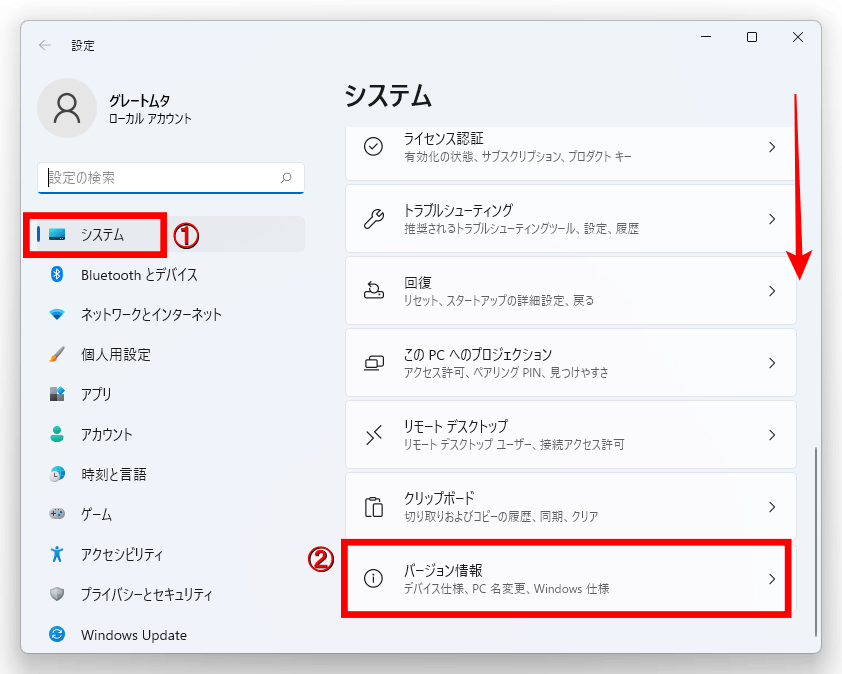The height and width of the screenshot is (674, 842).
Task: Click the user avatar icon
Action: (x=67, y=108)
